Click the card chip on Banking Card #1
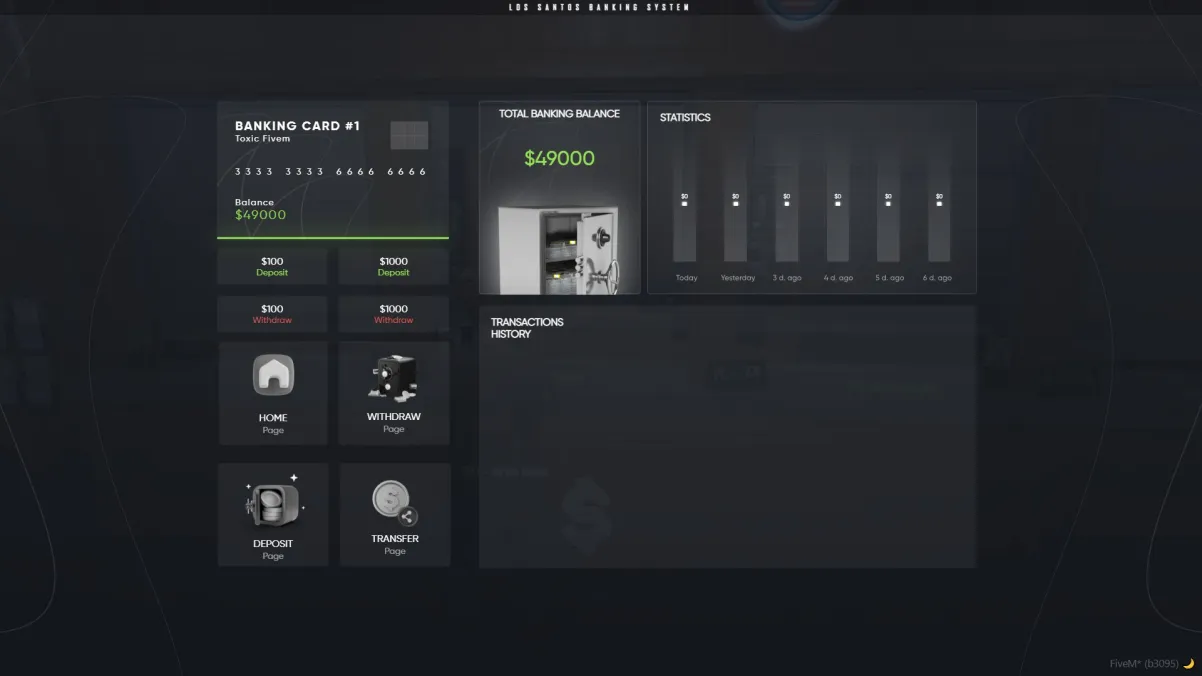1202x676 pixels. click(409, 135)
